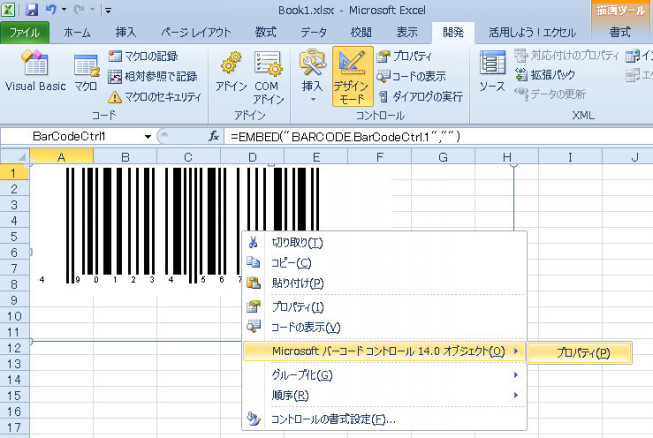Click the Excel application icon
Screen dimensions: 653x438
pyautogui.click(x=8, y=10)
